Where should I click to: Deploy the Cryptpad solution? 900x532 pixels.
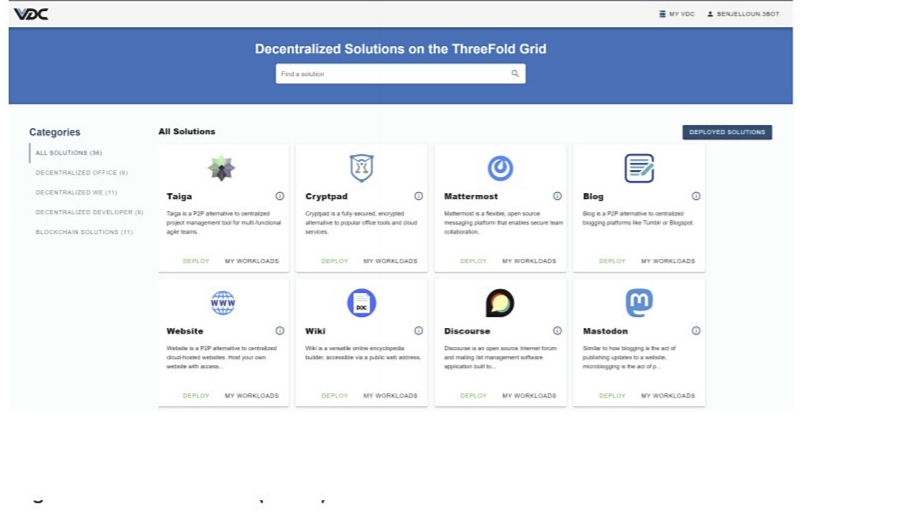335,261
